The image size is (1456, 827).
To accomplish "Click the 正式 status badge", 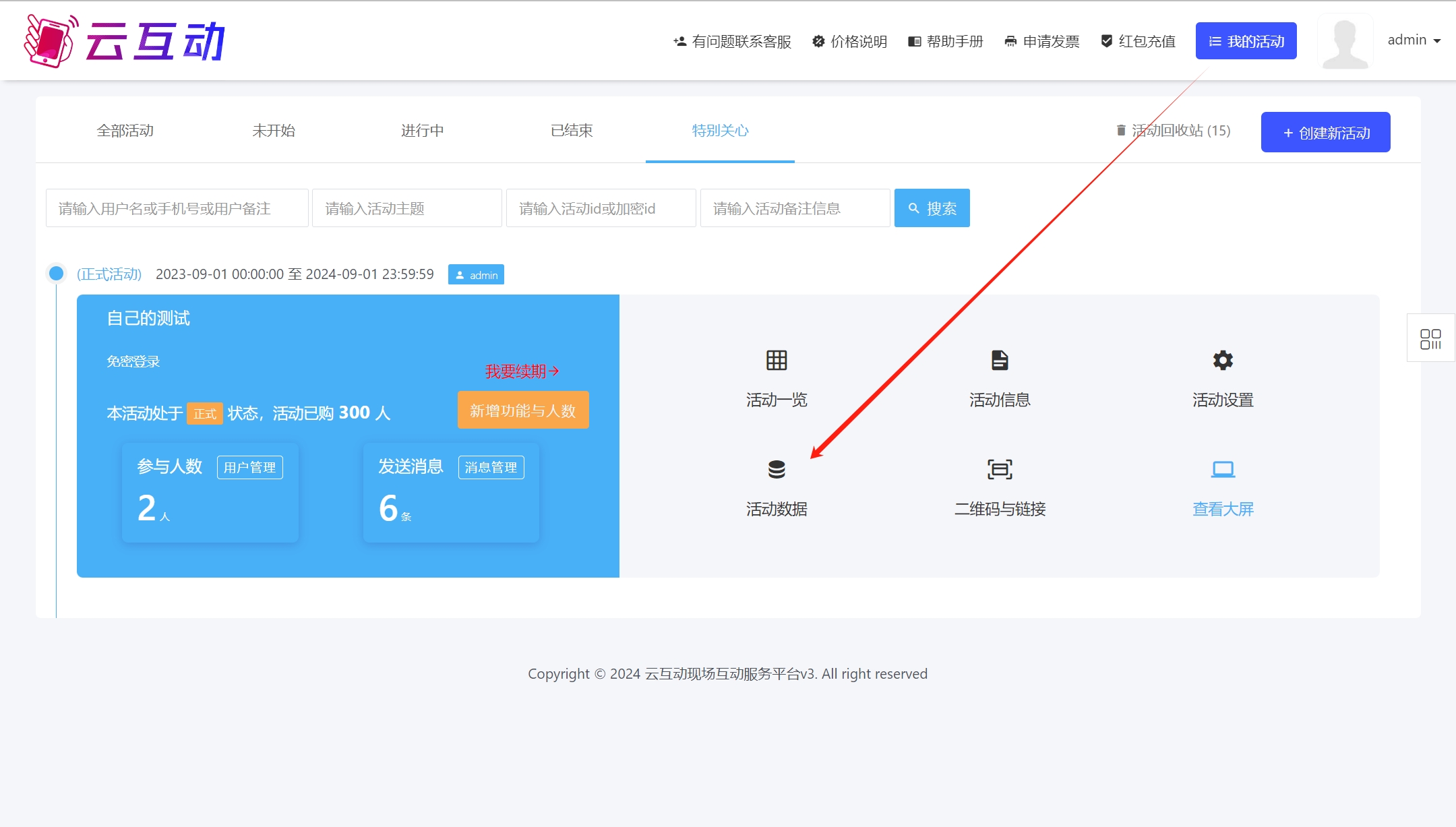I will tap(205, 413).
